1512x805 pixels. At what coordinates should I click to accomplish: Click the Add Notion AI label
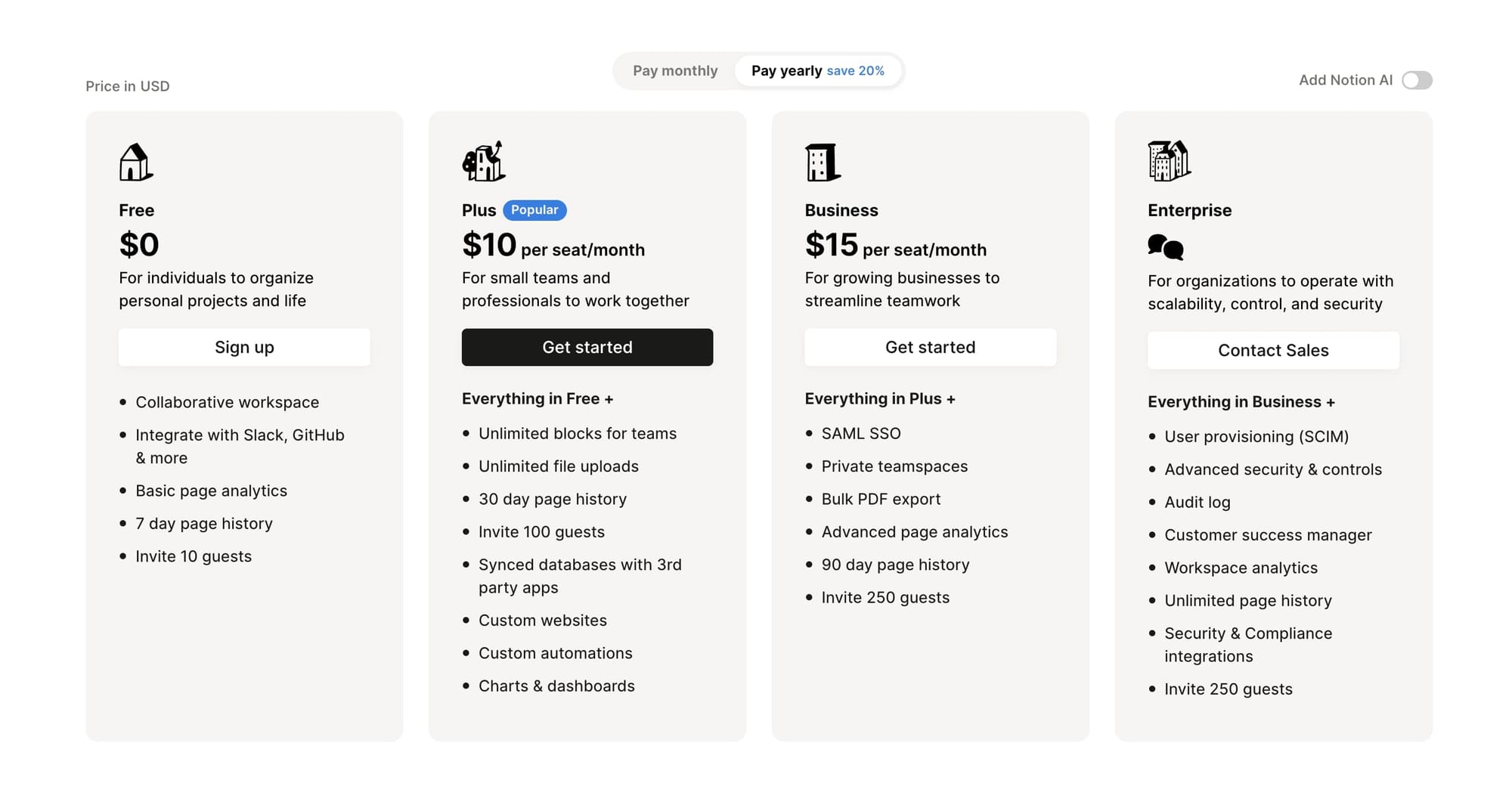(x=1345, y=80)
